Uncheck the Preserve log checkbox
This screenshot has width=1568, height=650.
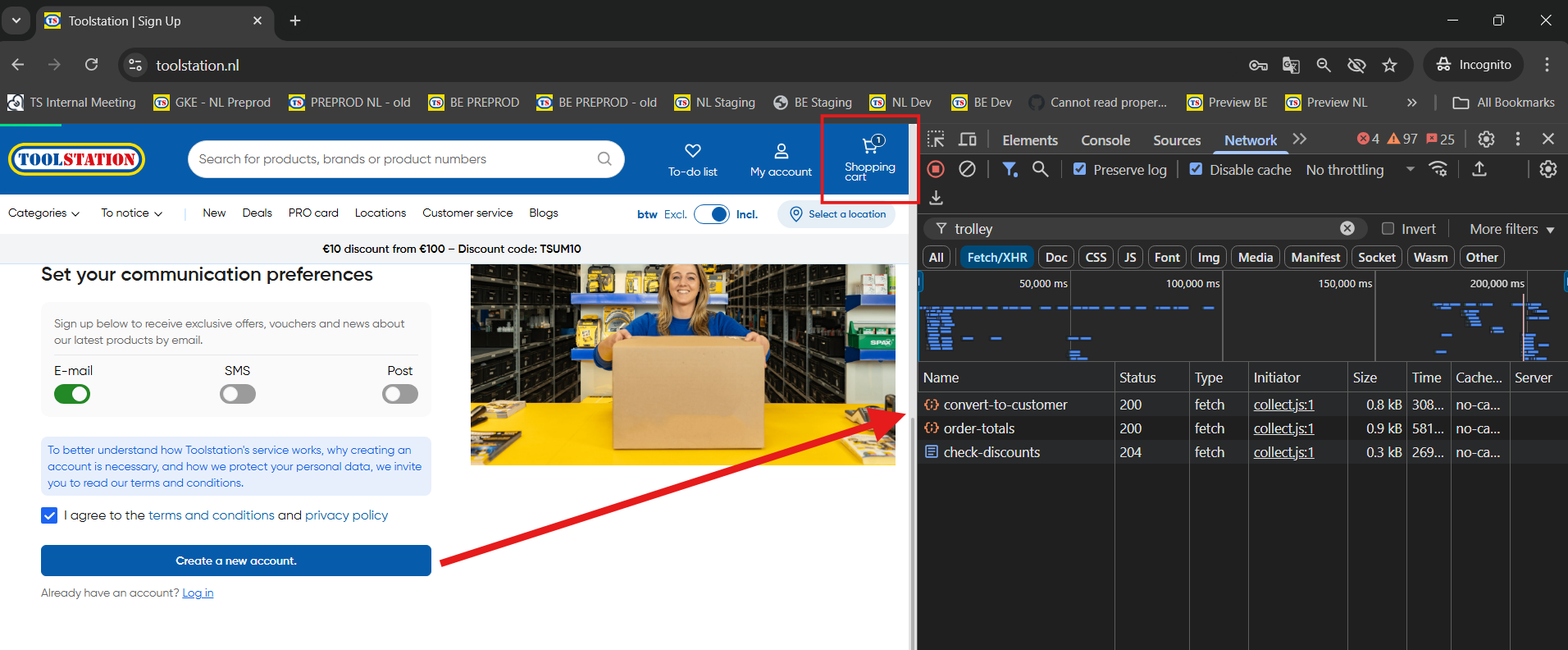coord(1080,169)
